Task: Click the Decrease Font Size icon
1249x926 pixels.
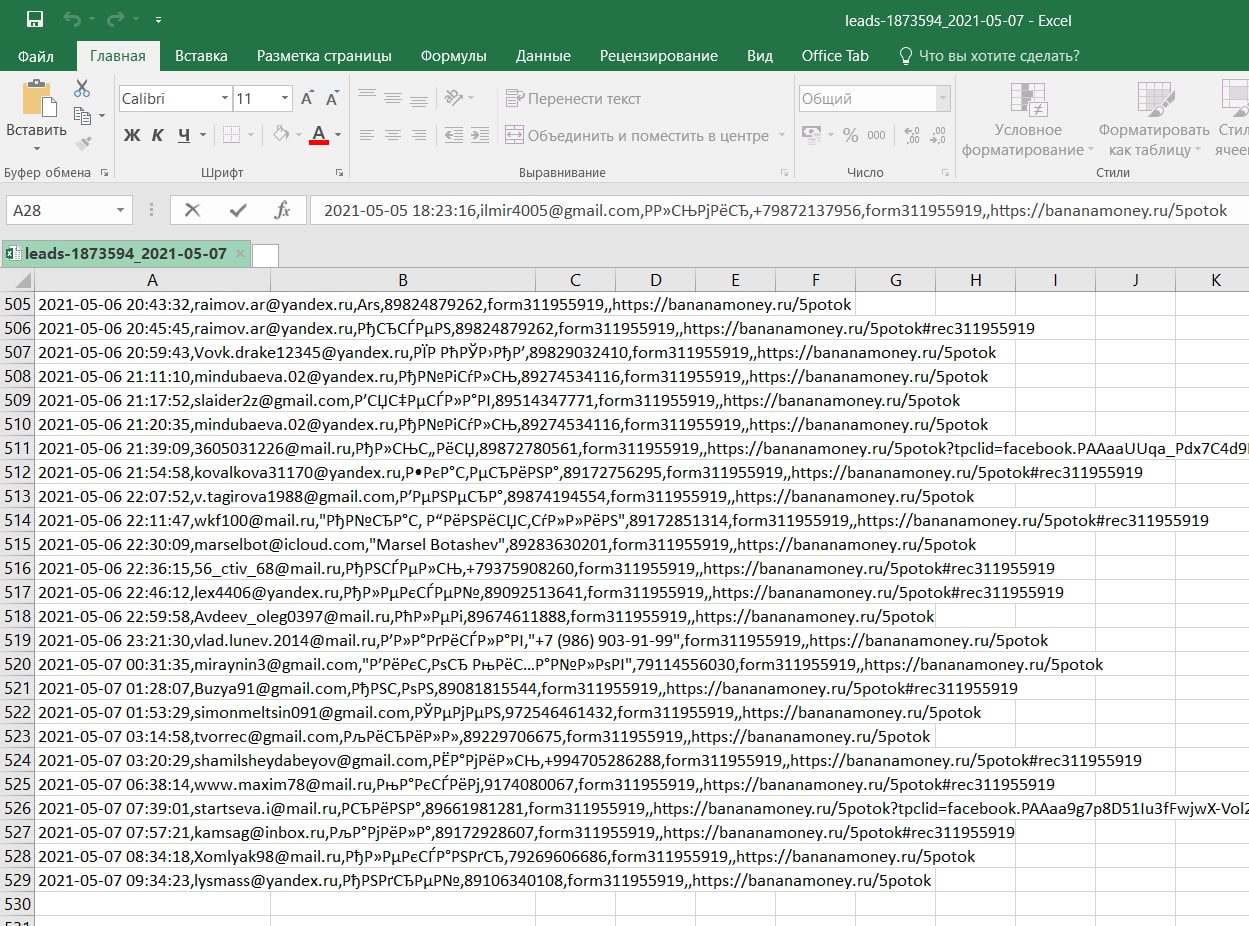Action: point(333,99)
